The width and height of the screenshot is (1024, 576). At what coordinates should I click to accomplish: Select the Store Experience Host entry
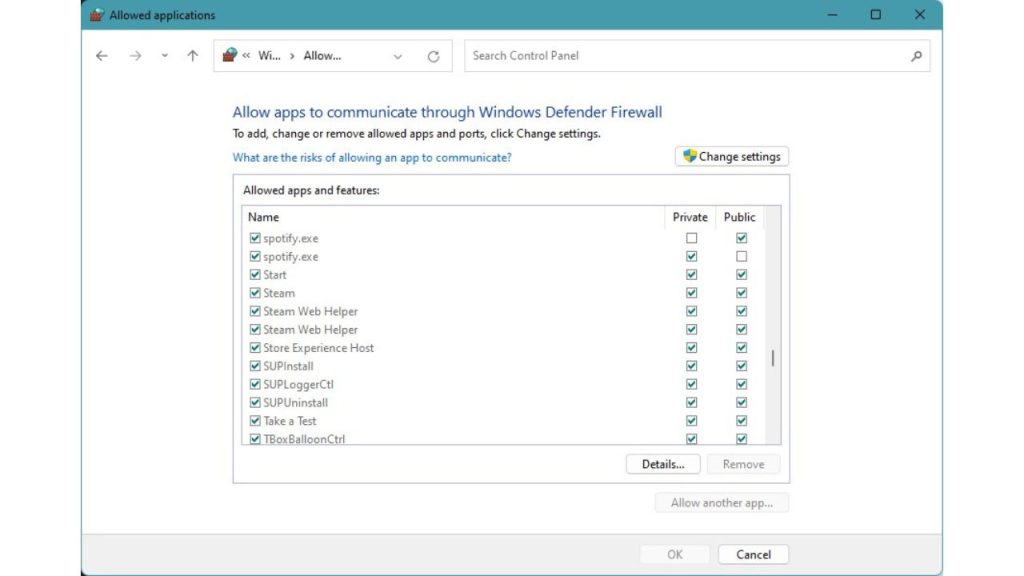click(319, 348)
